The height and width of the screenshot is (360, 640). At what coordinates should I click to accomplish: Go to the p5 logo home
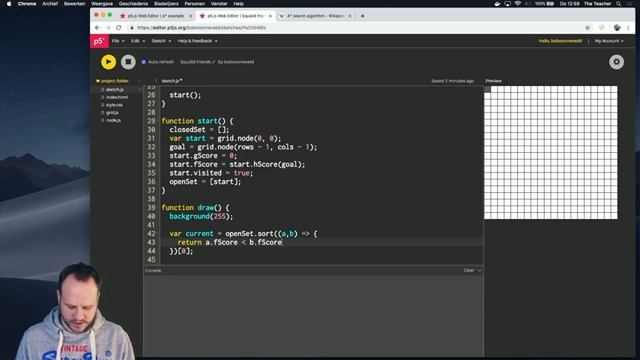coord(99,41)
